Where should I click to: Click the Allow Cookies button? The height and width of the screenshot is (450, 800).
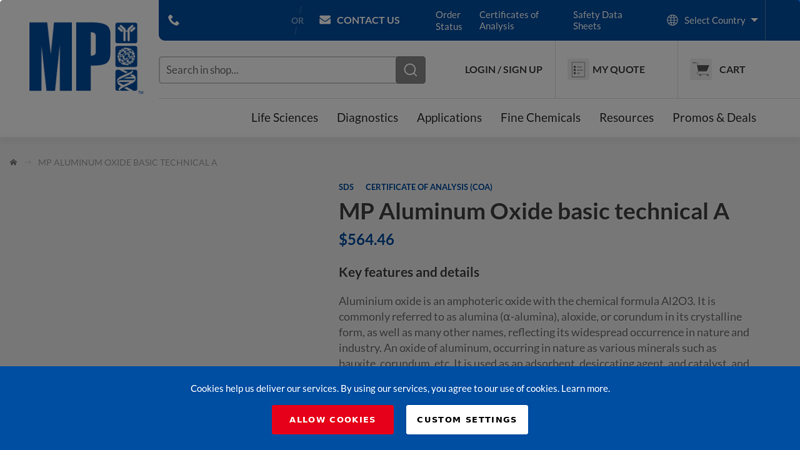[333, 419]
